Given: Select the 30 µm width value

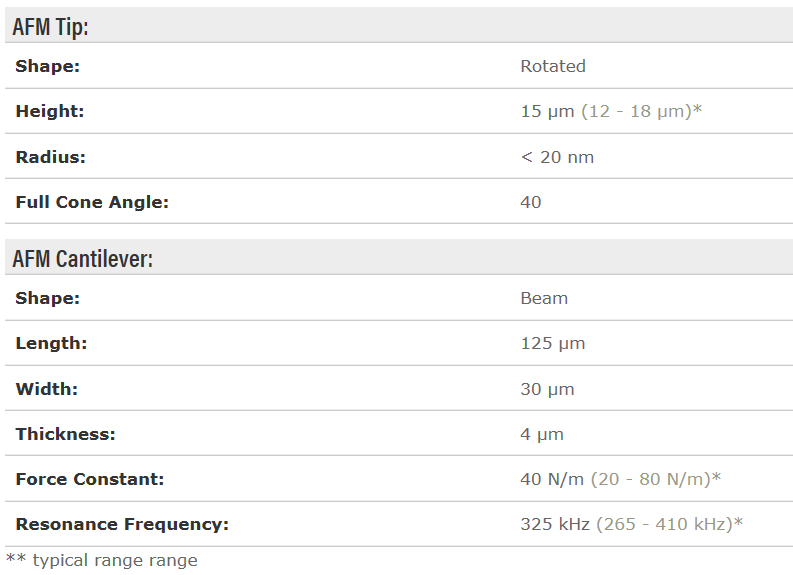Looking at the screenshot, I should tap(547, 389).
